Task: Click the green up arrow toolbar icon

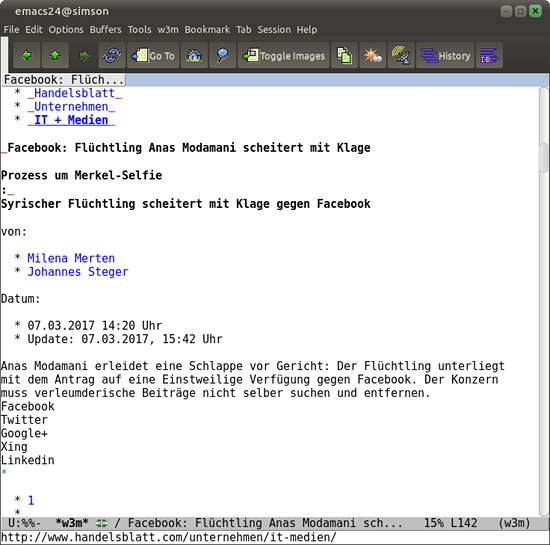Action: [55, 55]
